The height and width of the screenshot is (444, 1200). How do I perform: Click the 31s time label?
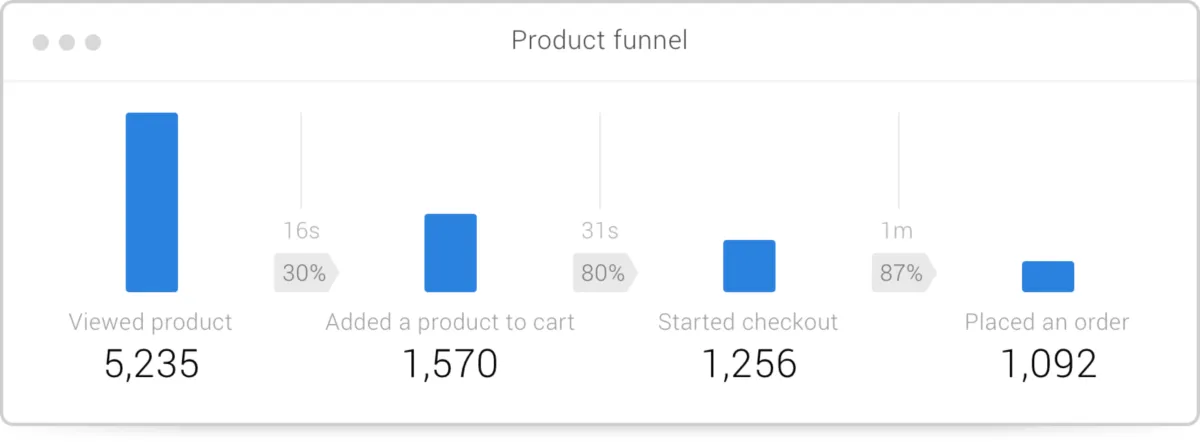[x=600, y=231]
